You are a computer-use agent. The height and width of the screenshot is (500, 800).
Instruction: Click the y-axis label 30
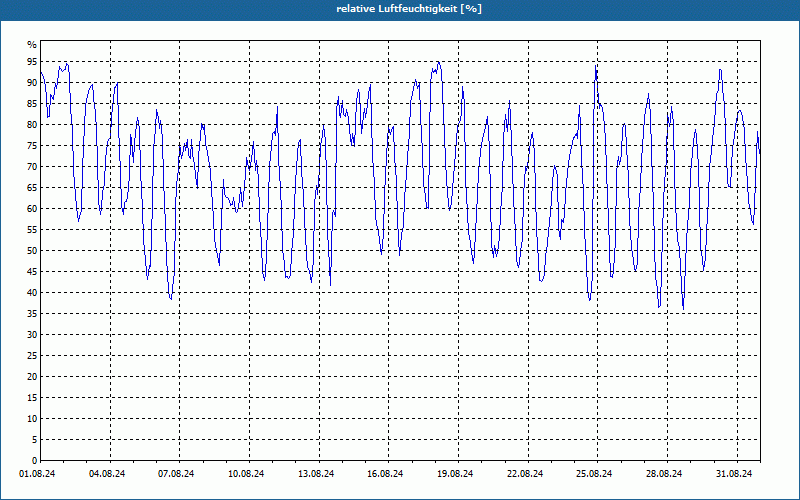pyautogui.click(x=32, y=335)
